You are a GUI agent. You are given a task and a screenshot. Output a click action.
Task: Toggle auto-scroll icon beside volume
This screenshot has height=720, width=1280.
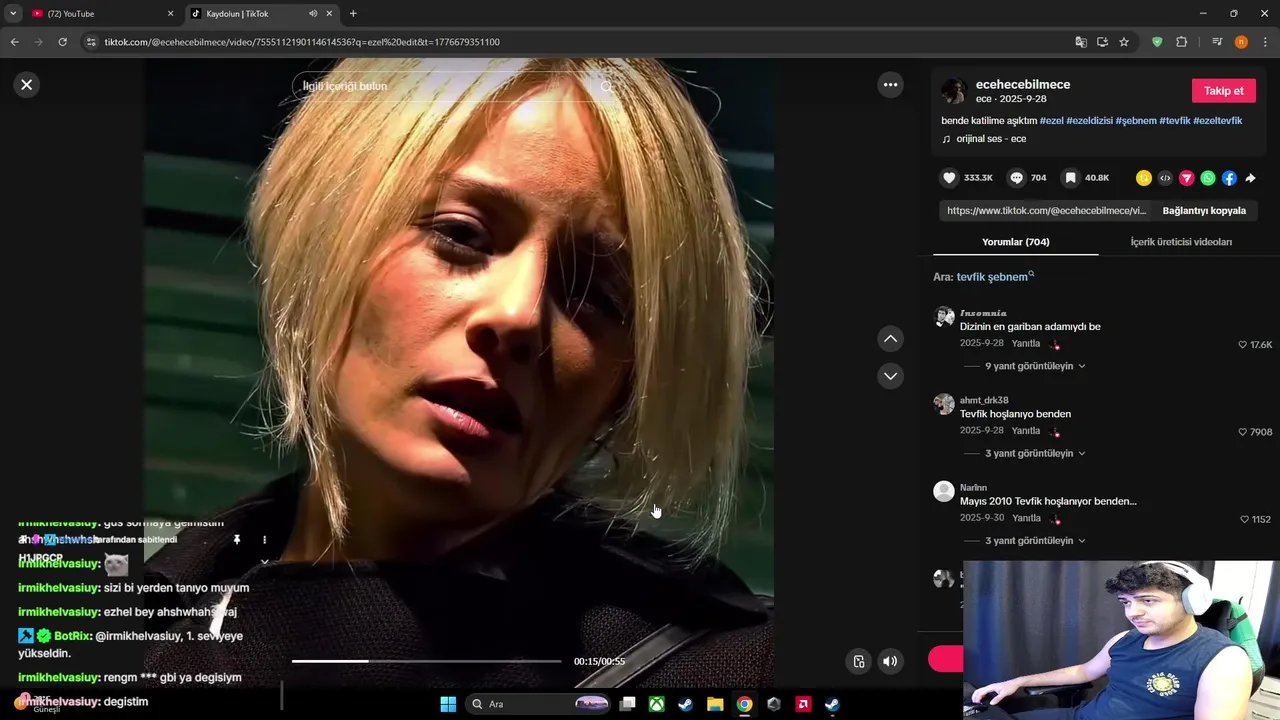click(x=858, y=661)
